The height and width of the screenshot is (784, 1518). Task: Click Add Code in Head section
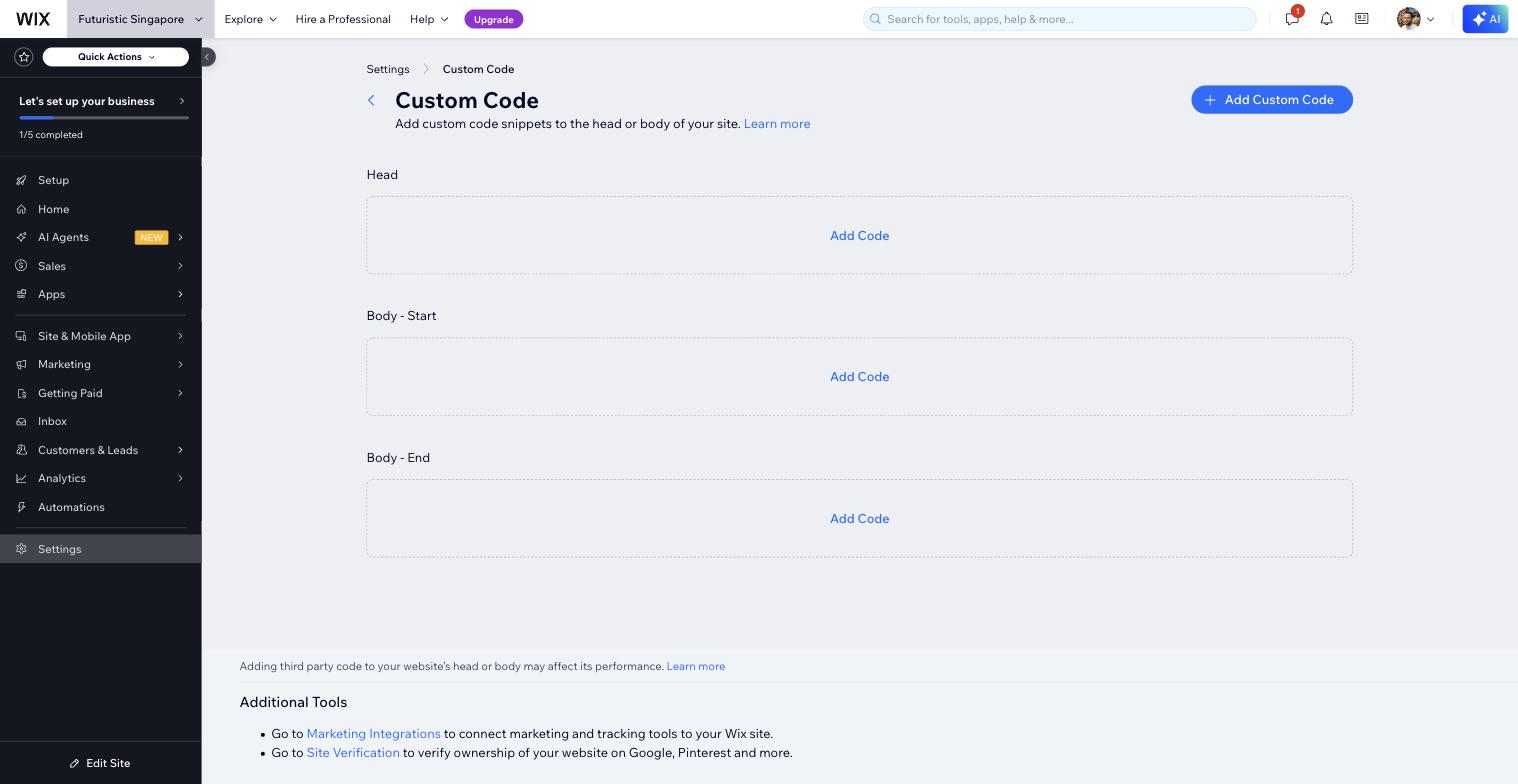coord(859,236)
